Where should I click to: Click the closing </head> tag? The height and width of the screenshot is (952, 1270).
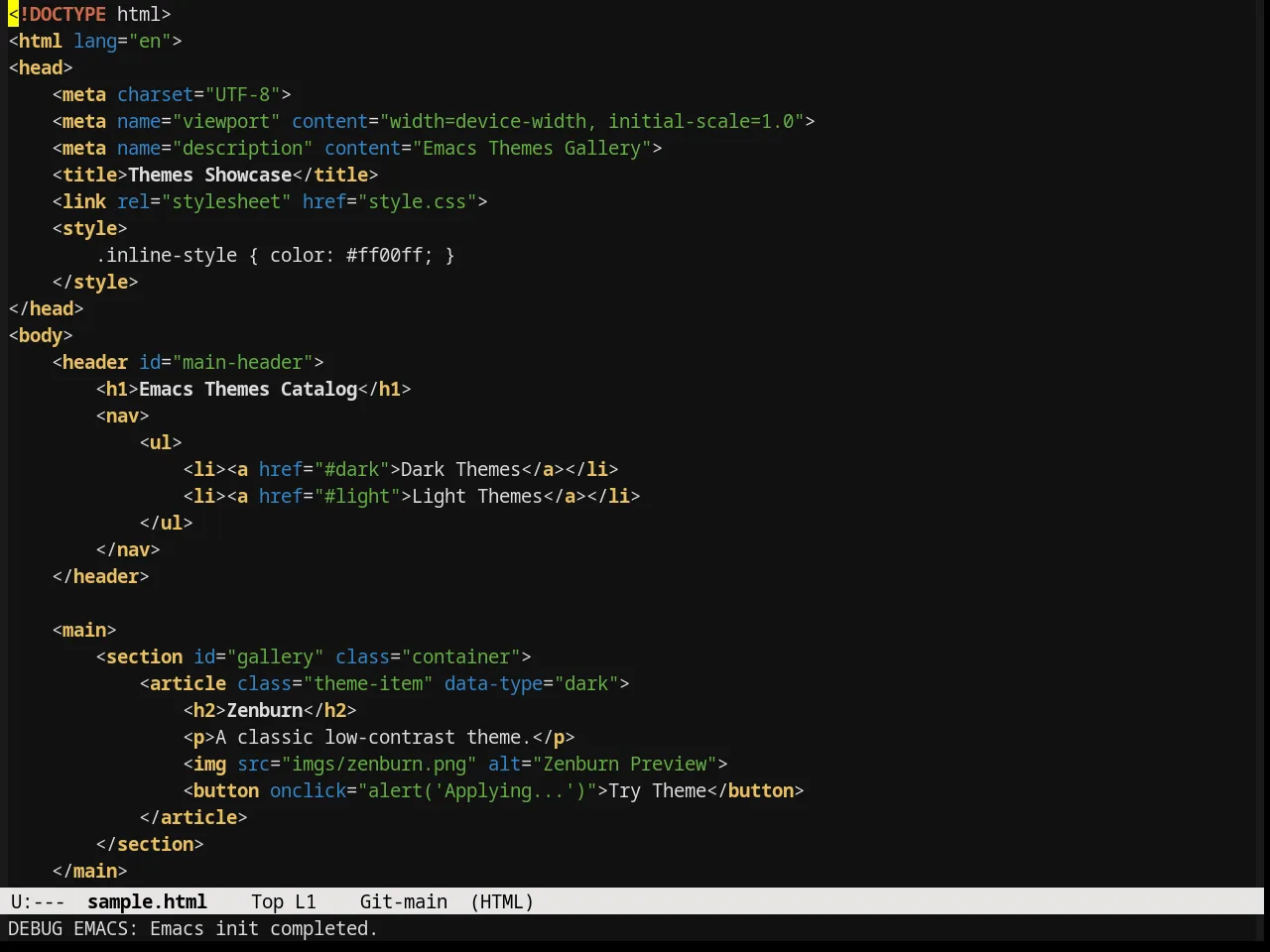pos(46,308)
